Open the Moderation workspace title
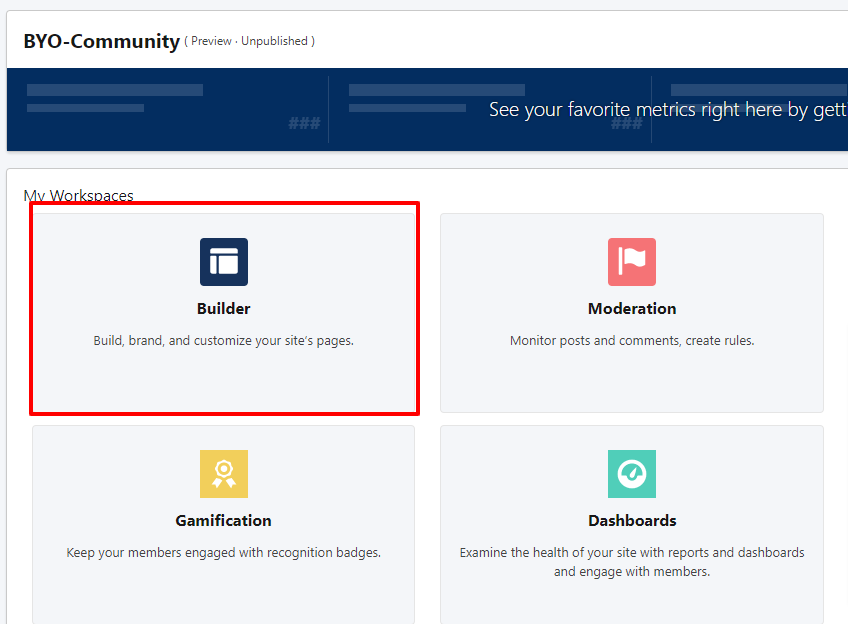The image size is (848, 624). [x=632, y=309]
